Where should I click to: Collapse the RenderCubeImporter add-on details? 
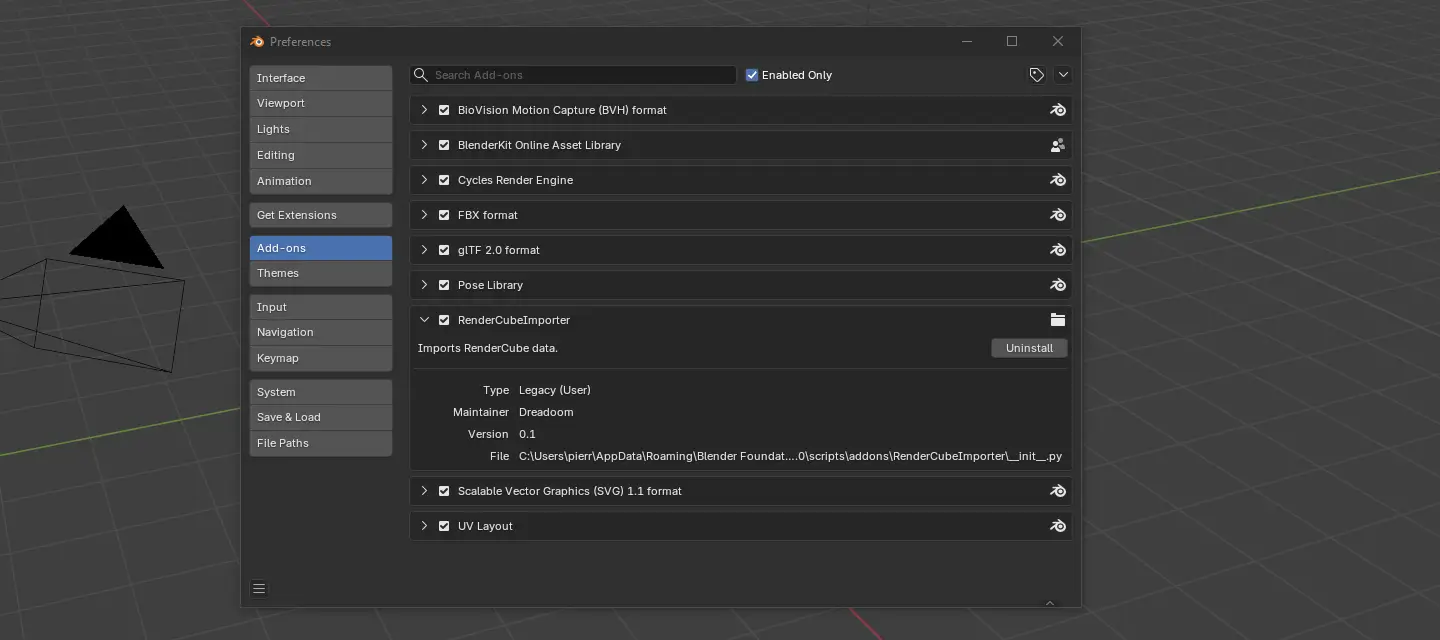424,320
